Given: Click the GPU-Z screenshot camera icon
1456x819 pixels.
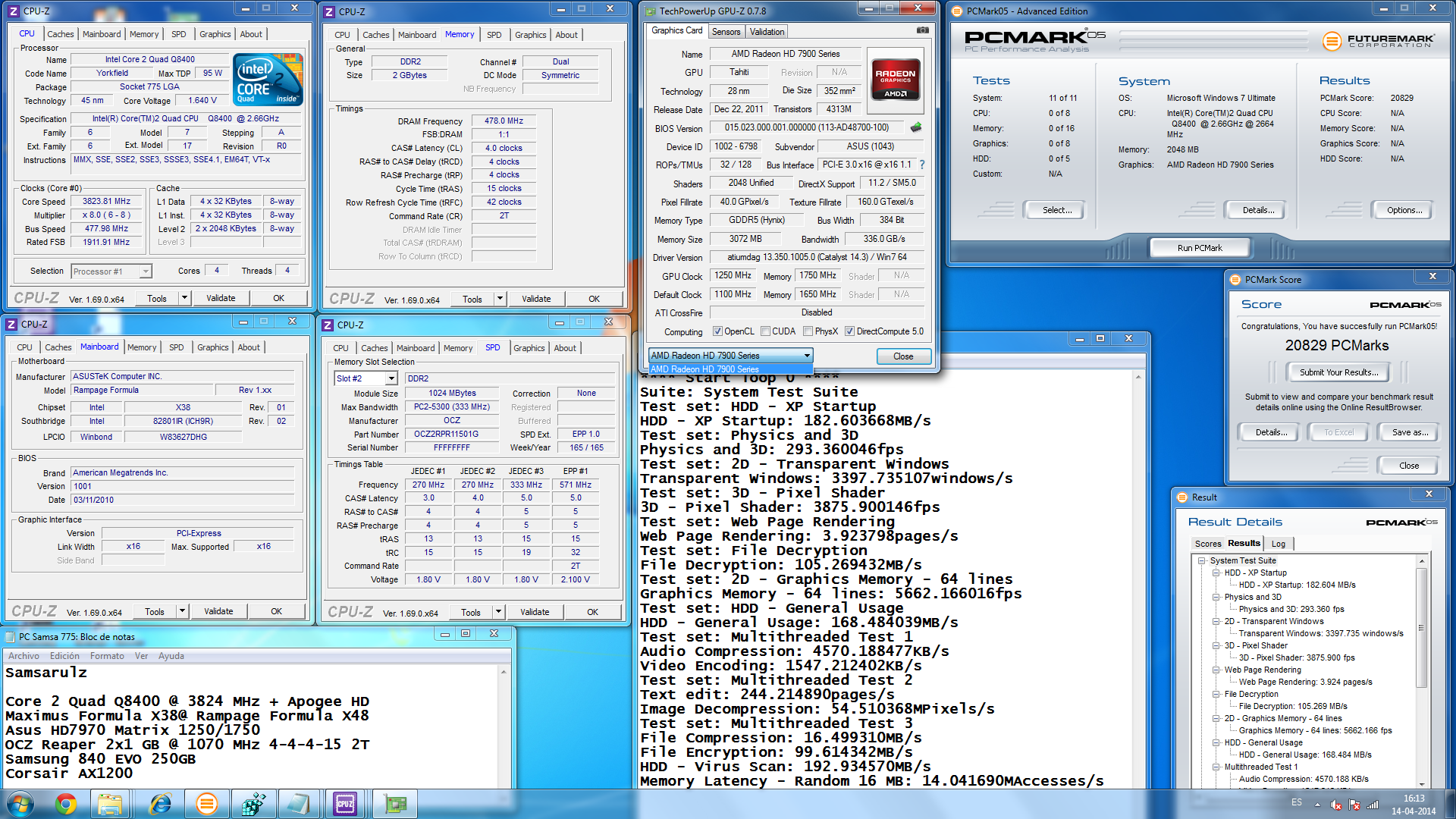Looking at the screenshot, I should [923, 31].
